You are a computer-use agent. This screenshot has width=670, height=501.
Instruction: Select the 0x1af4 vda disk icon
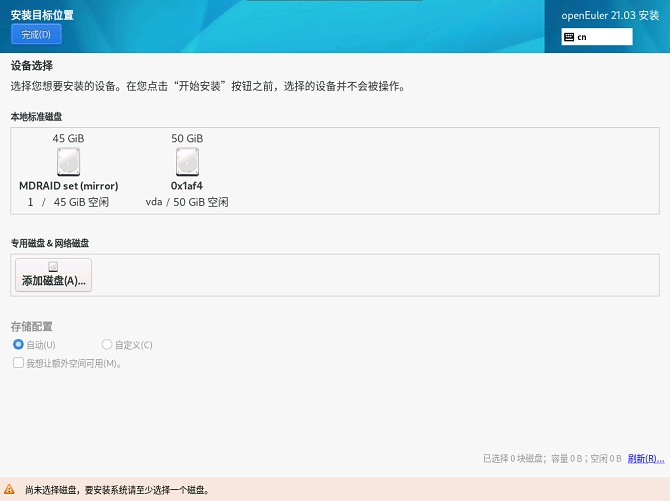[187, 162]
